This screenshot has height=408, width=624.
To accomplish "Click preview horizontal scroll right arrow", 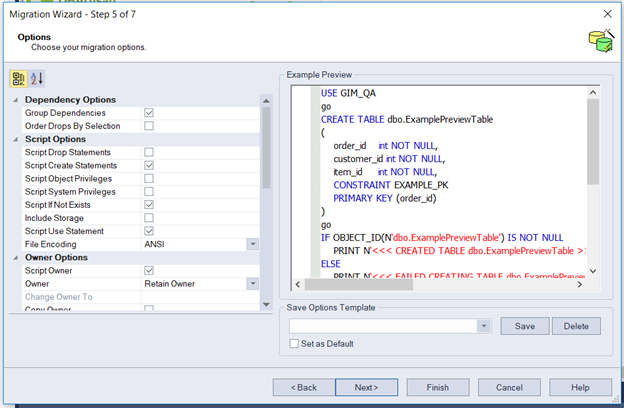I will (x=579, y=284).
